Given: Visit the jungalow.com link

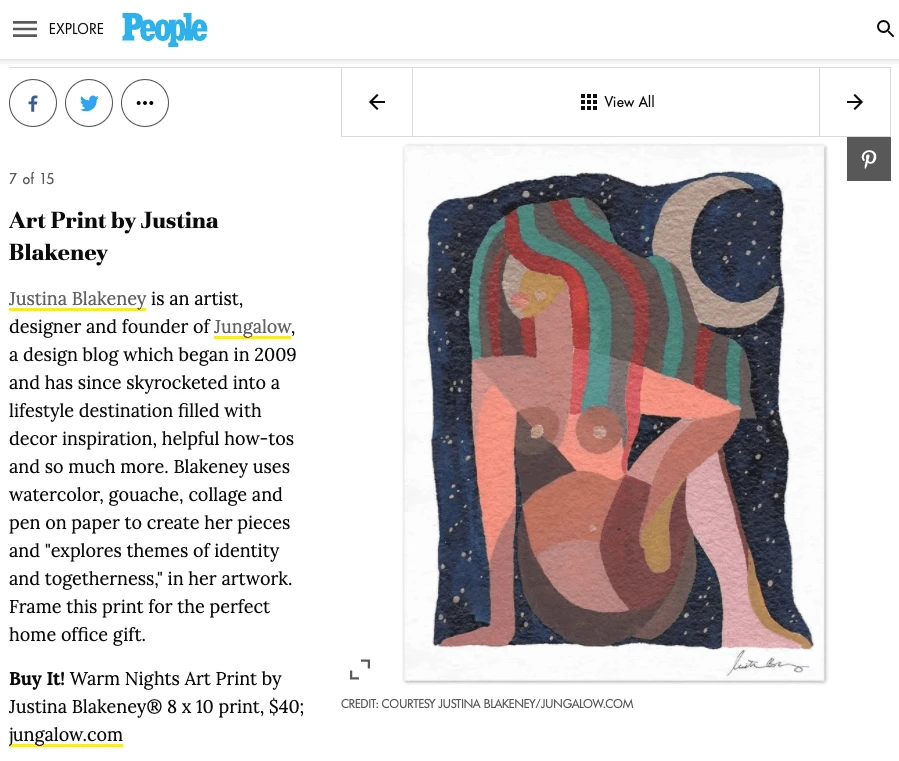Looking at the screenshot, I should (x=66, y=735).
